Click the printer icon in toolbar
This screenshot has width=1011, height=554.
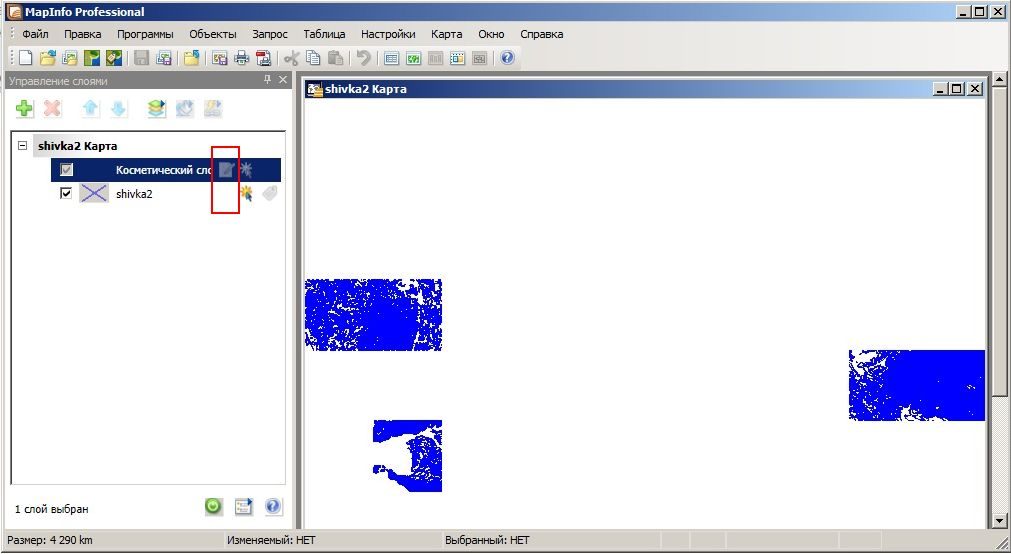[x=242, y=58]
